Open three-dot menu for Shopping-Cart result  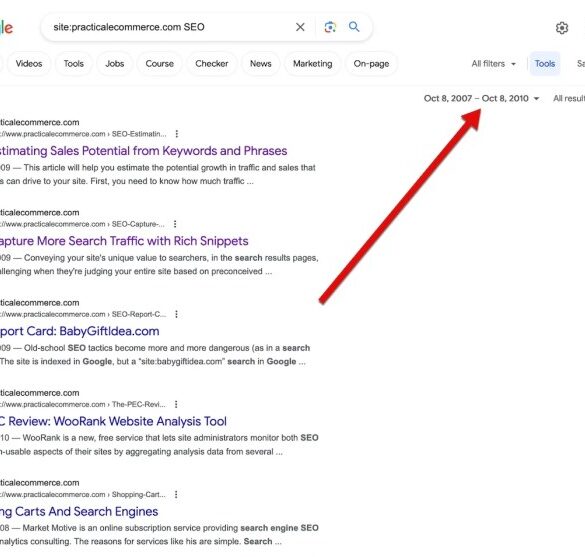pyautogui.click(x=176, y=494)
